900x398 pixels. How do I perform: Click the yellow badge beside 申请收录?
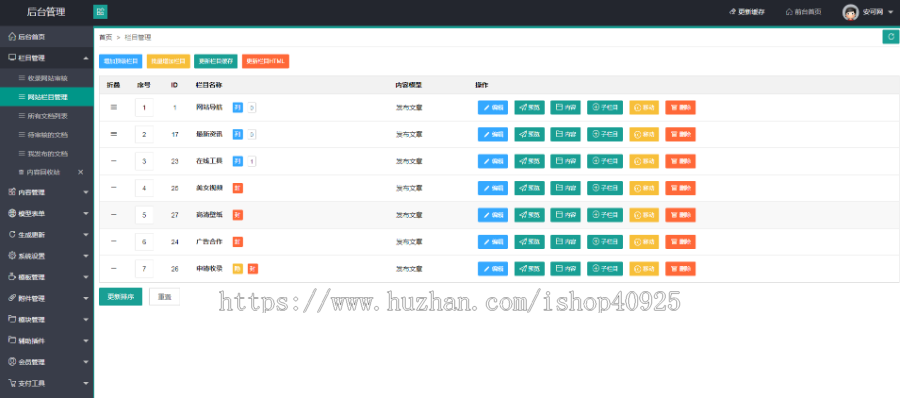(238, 269)
